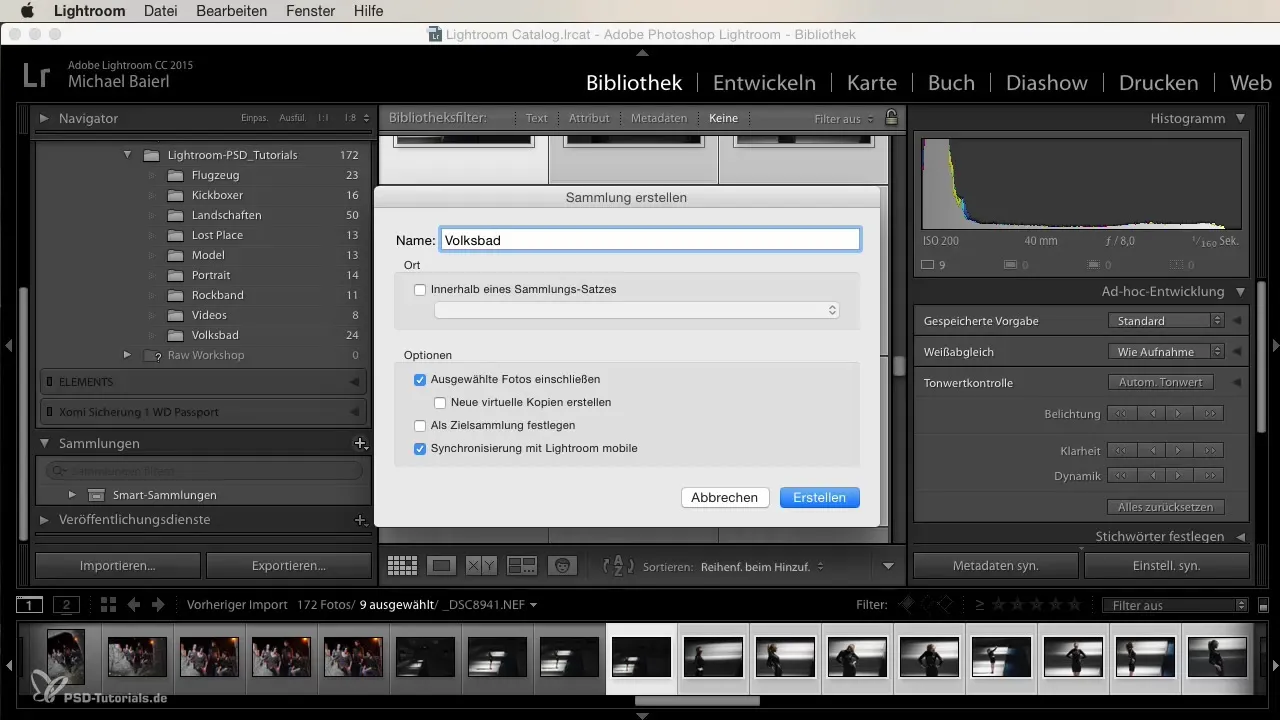
Task: Add publish service with plus icon
Action: [360, 520]
